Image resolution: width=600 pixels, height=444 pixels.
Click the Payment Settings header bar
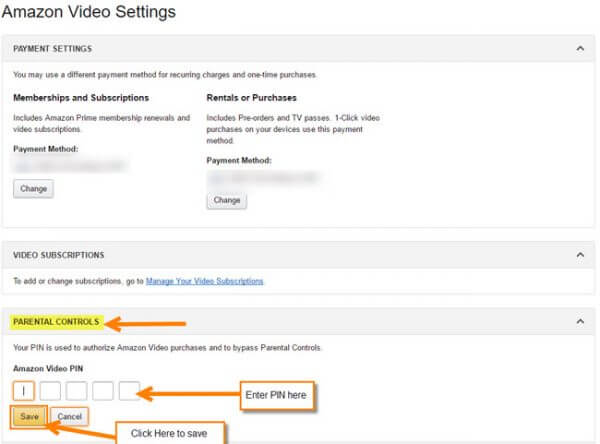[298, 49]
